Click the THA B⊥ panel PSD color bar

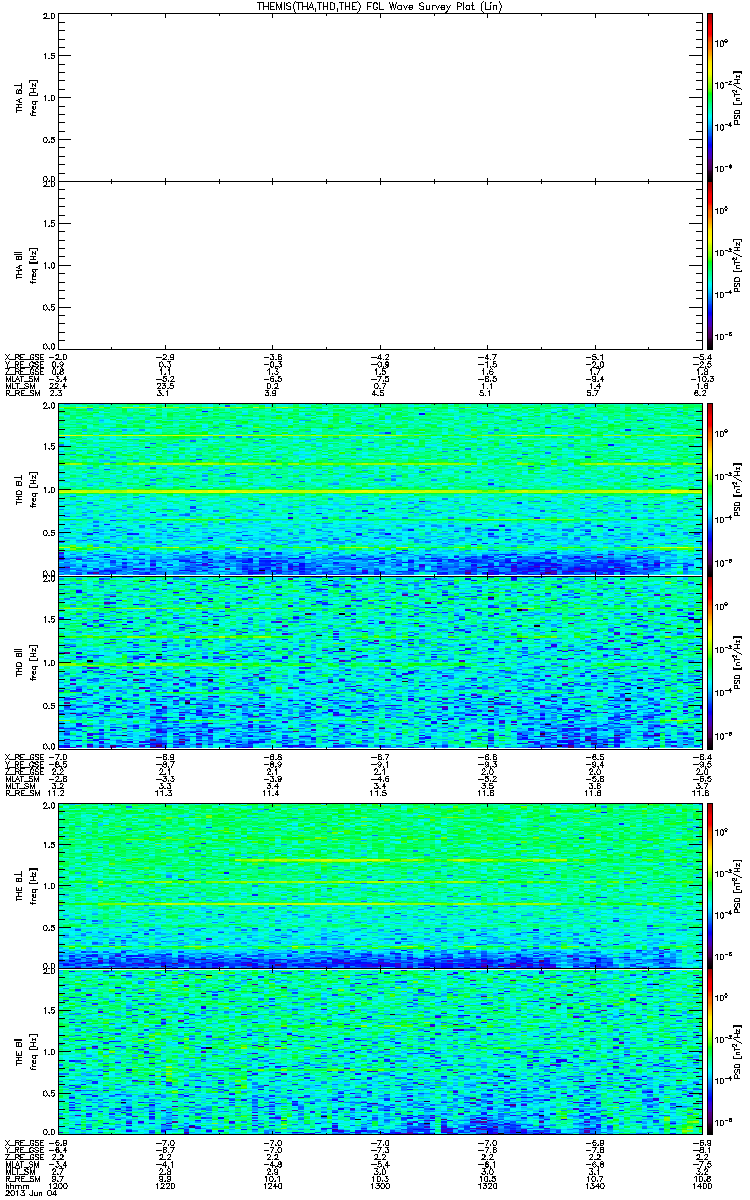pyautogui.click(x=710, y=97)
